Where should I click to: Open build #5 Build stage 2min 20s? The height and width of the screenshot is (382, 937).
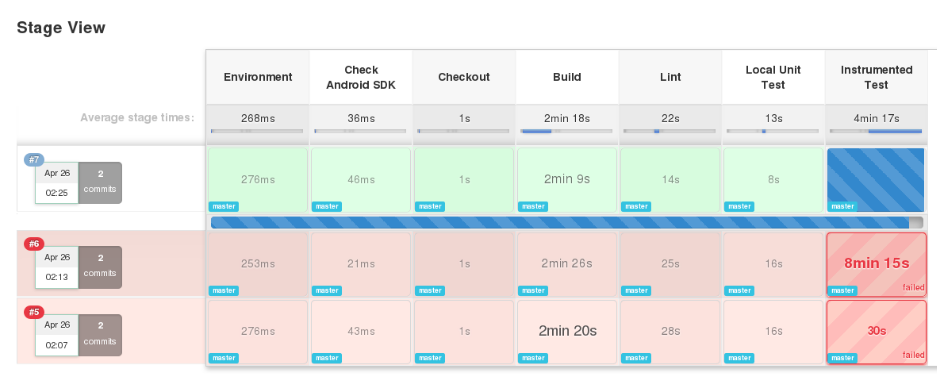click(567, 332)
